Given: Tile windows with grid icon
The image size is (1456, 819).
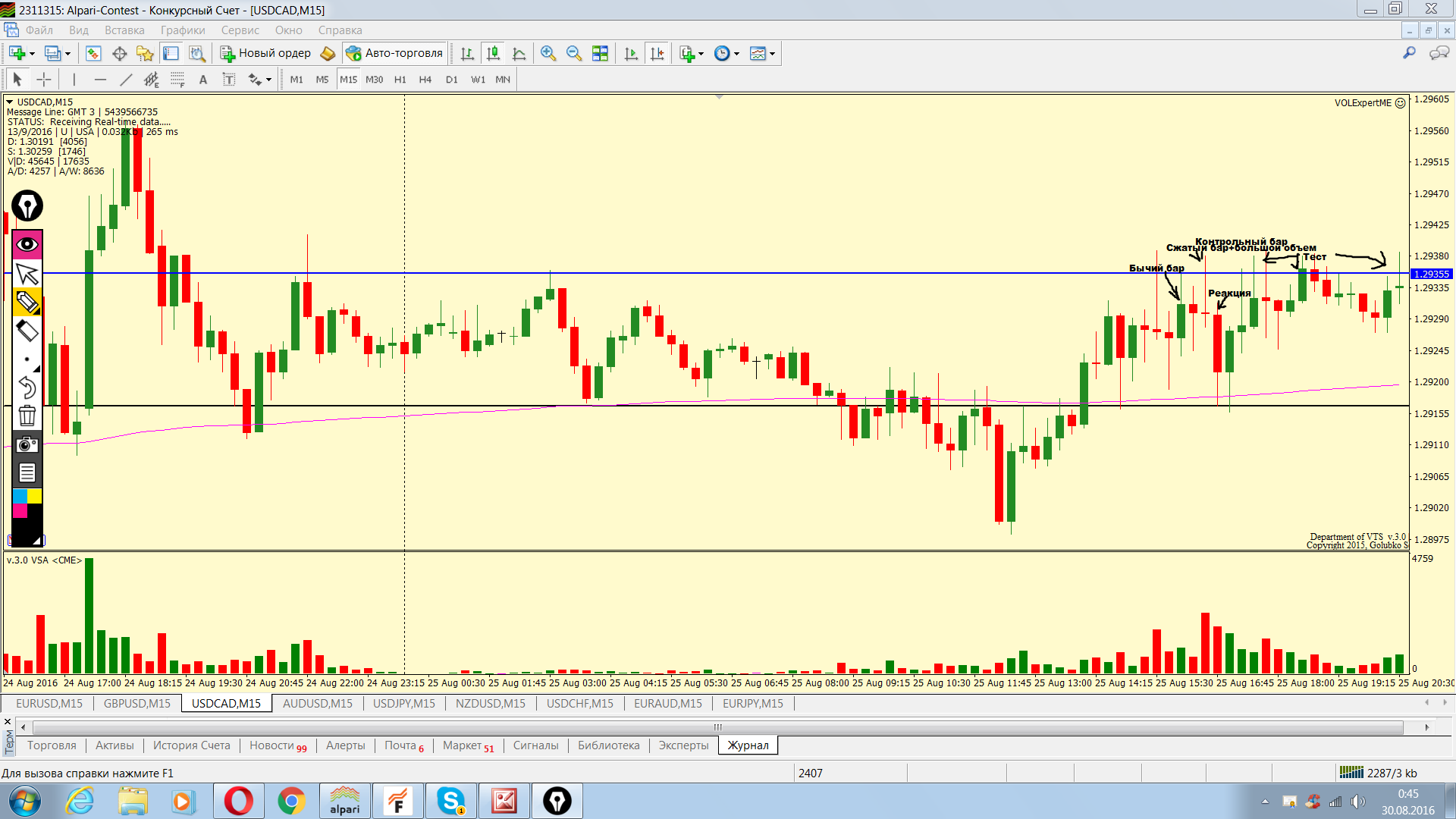Looking at the screenshot, I should click(600, 53).
